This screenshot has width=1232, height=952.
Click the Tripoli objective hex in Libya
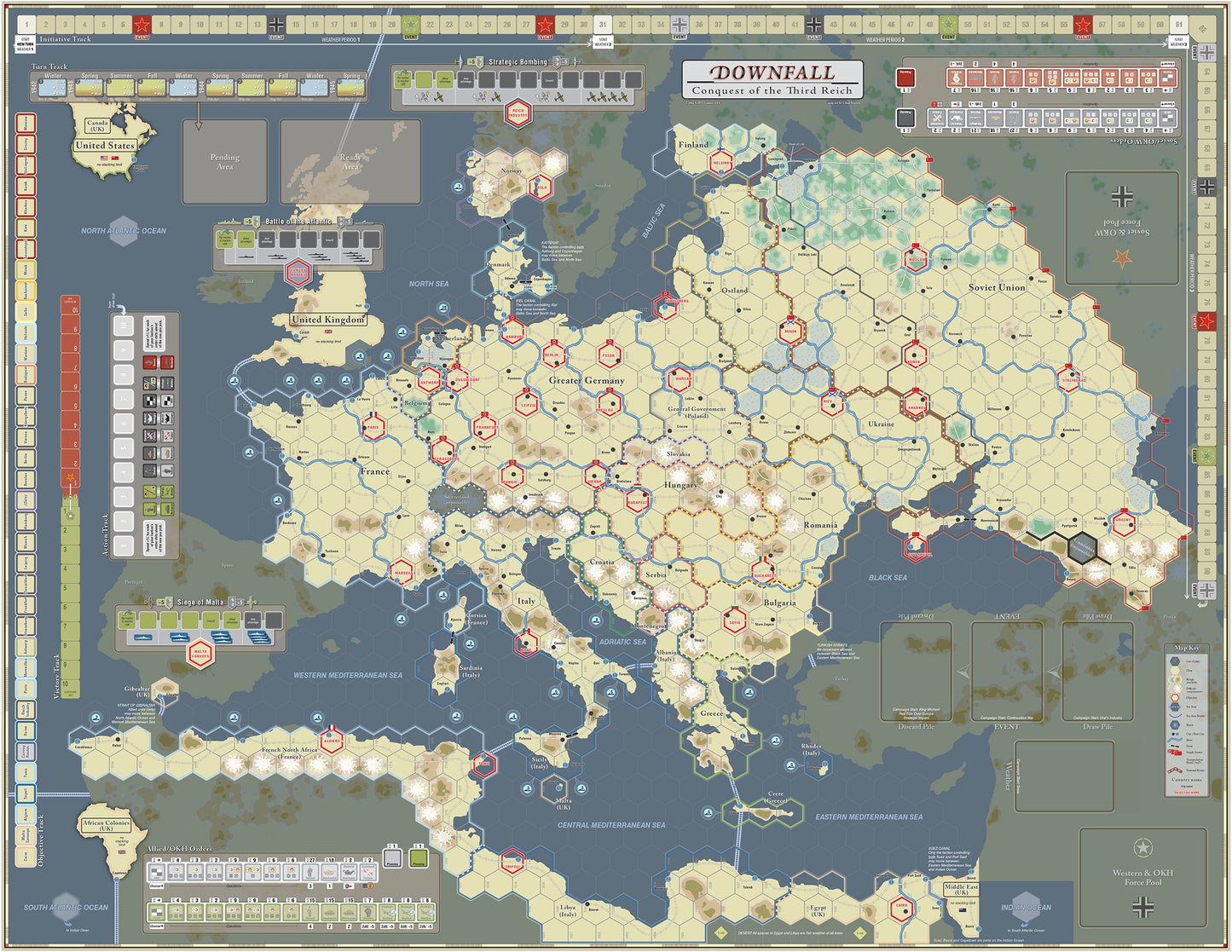click(512, 863)
